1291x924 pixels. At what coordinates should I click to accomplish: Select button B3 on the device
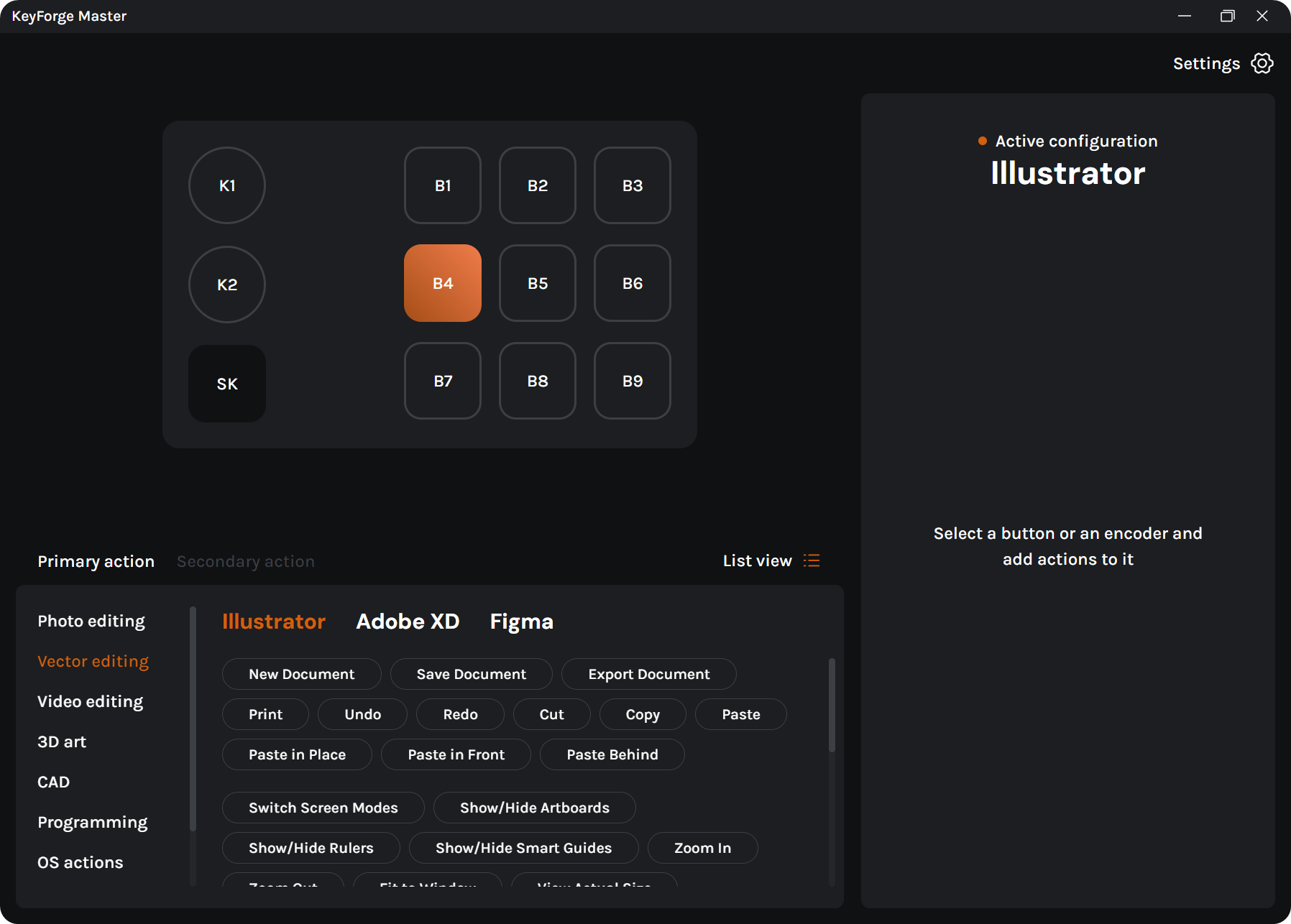pos(633,185)
